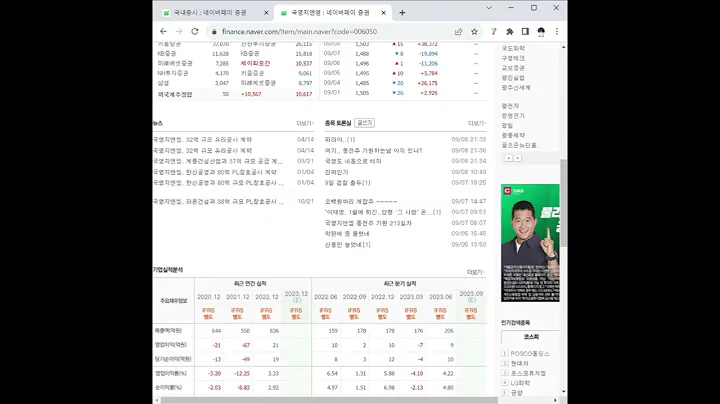720x404 pixels.
Task: Click the vertical scrollbar up arrow
Action: tap(563, 47)
